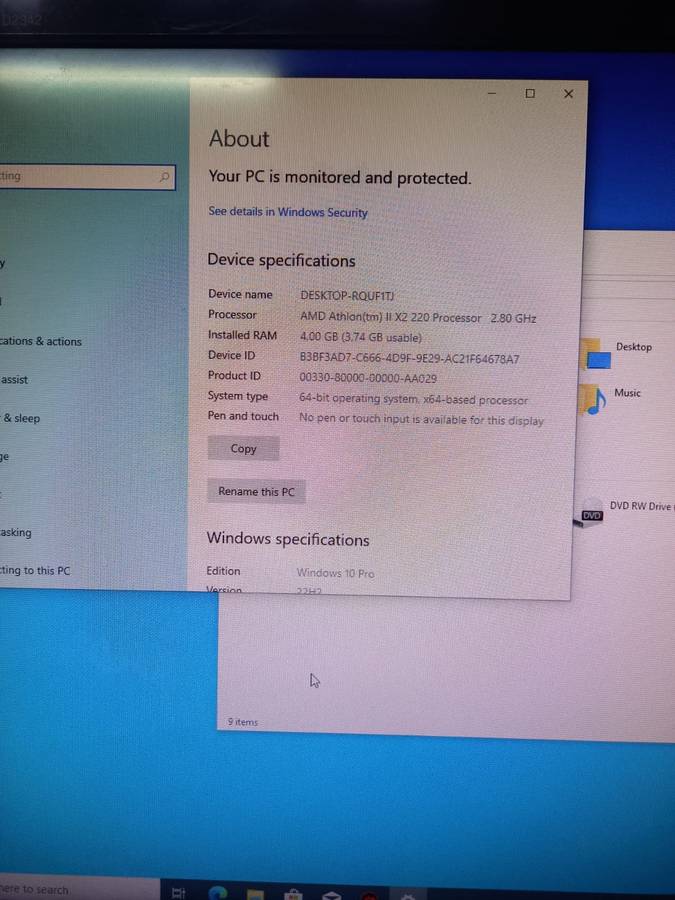The height and width of the screenshot is (900, 675).
Task: Click the Rename this PC button
Action: [256, 492]
